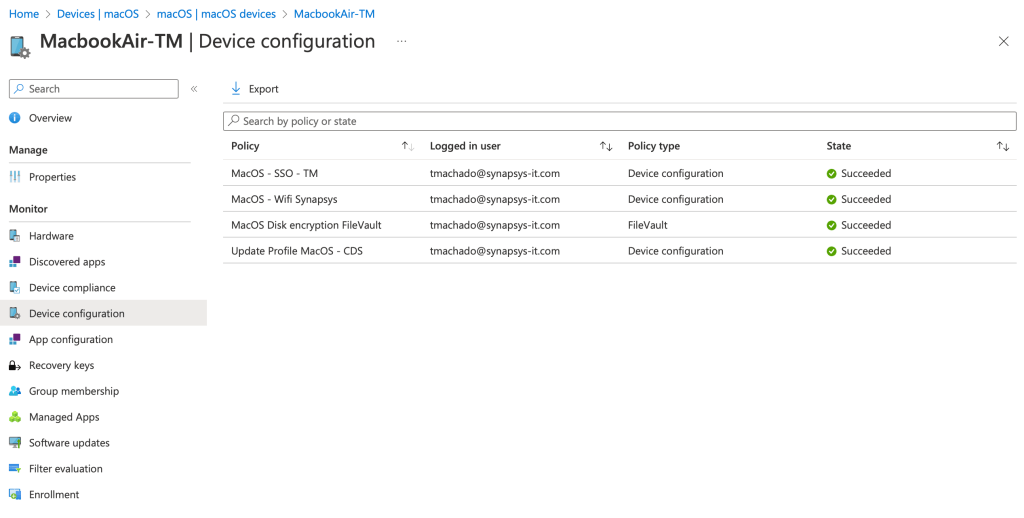The image size is (1024, 518).
Task: Sort table by Policy column arrows
Action: click(407, 146)
